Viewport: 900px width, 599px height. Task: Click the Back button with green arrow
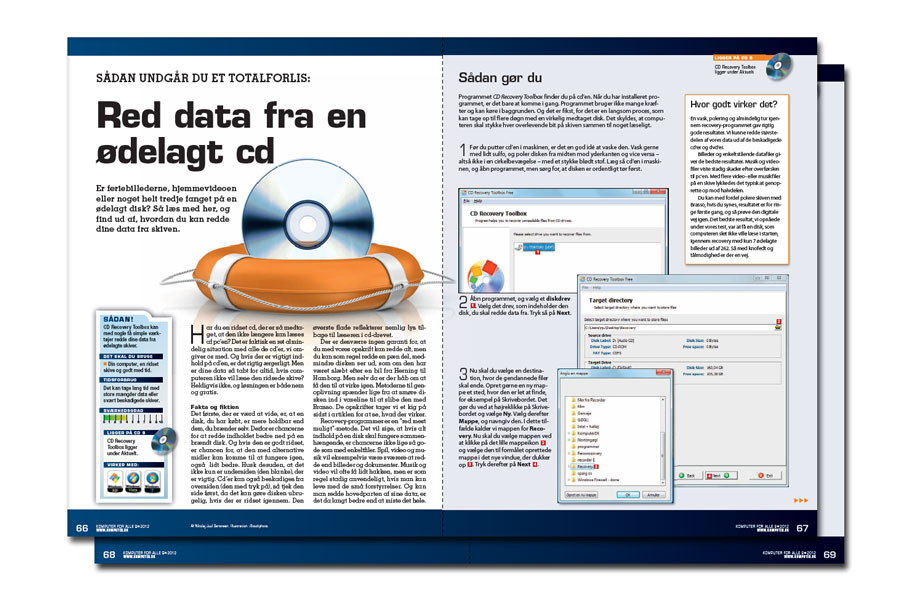(688, 476)
